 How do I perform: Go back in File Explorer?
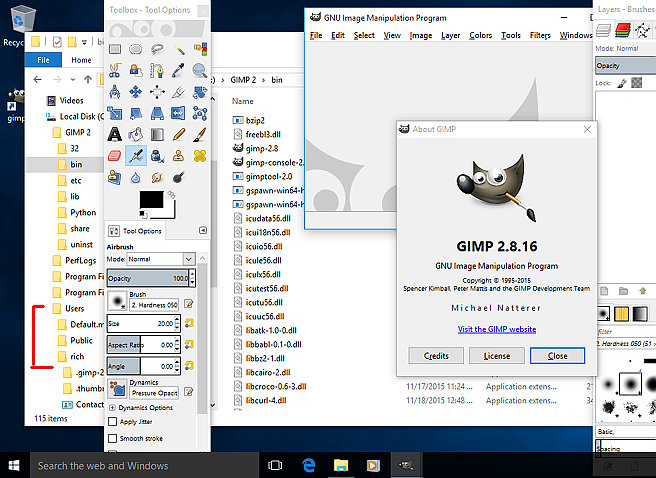38,79
